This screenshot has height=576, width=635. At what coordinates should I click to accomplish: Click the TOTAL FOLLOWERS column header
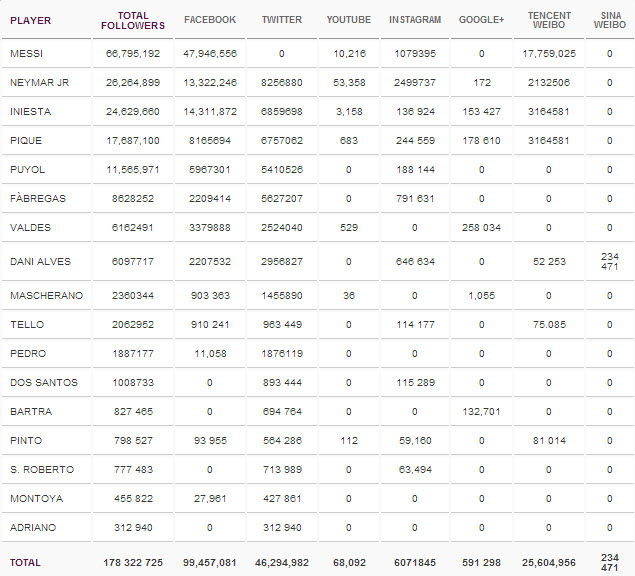132,21
